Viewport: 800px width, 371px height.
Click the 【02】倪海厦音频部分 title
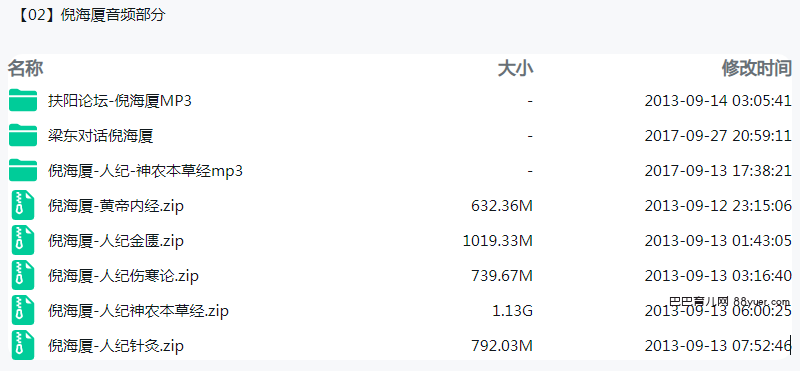(x=90, y=15)
